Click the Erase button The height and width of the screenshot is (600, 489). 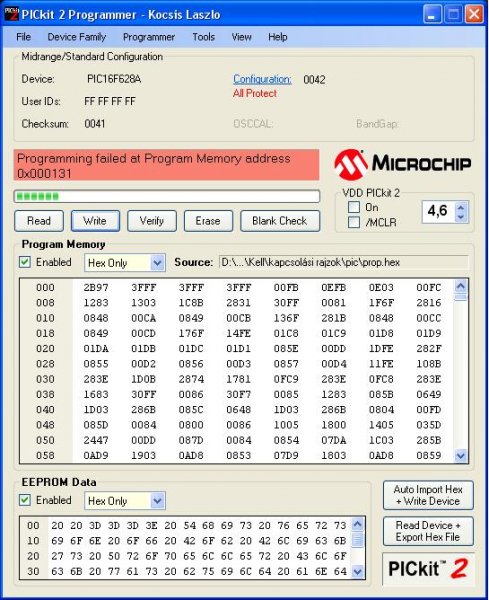208,221
